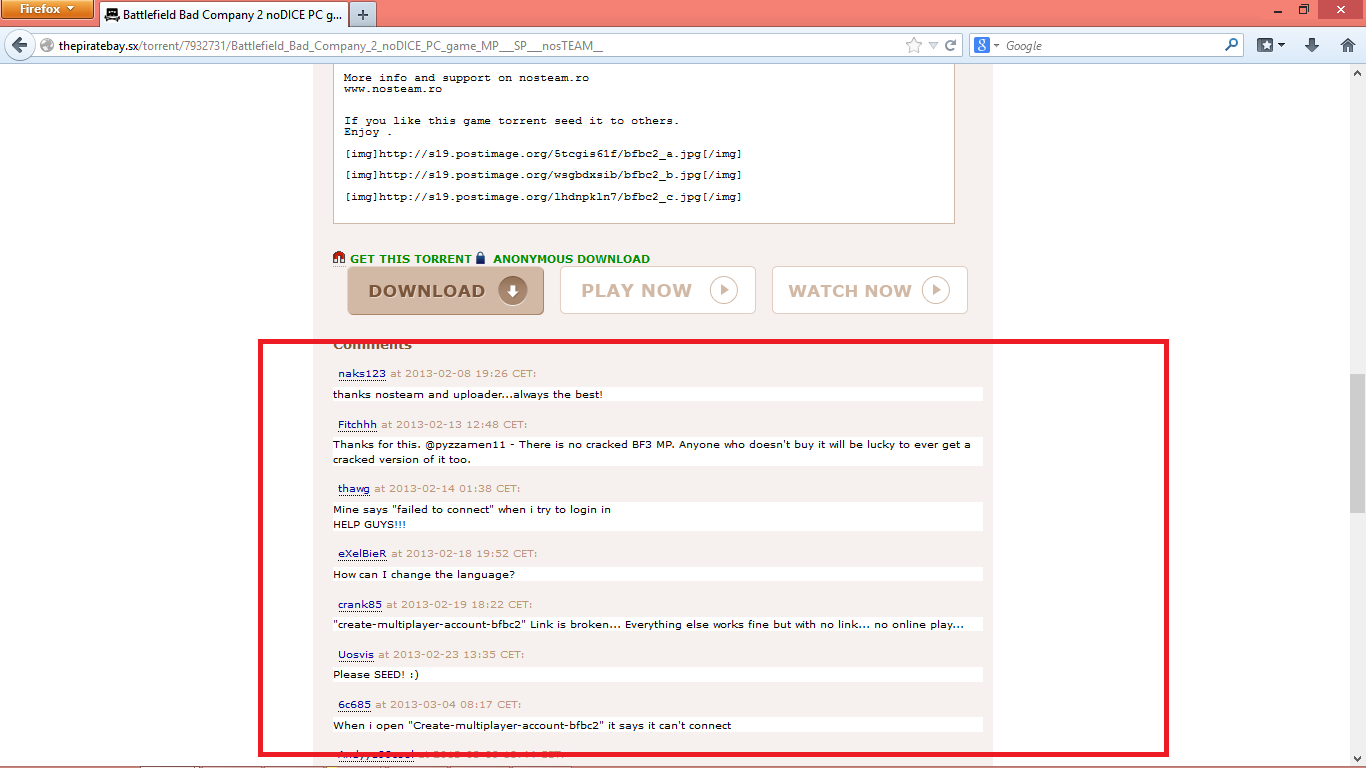The image size is (1366, 768).
Task: Click the red magnet icon
Action: [x=339, y=258]
